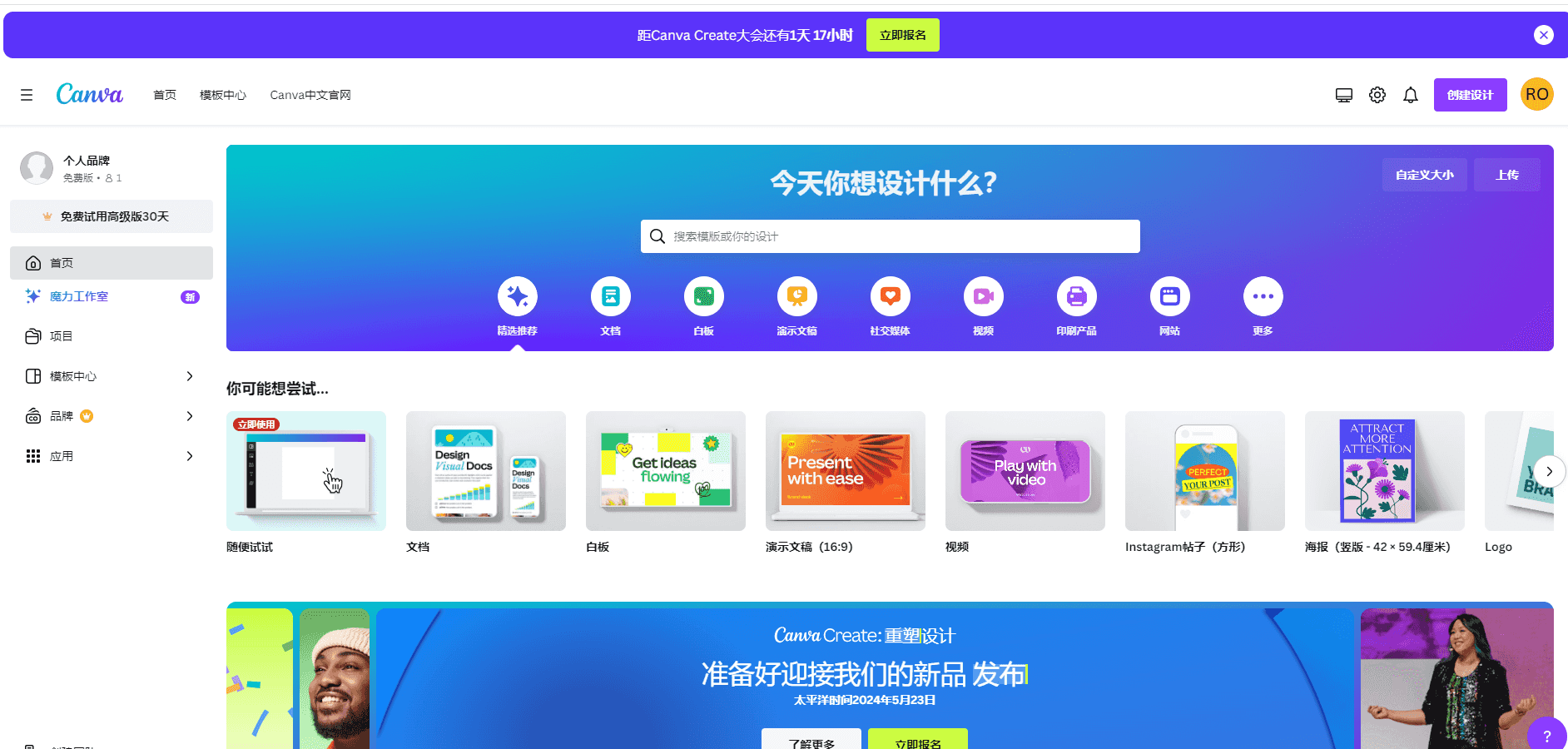Close the Canva Create announcement banner
Image resolution: width=1568 pixels, height=749 pixels.
click(1544, 35)
